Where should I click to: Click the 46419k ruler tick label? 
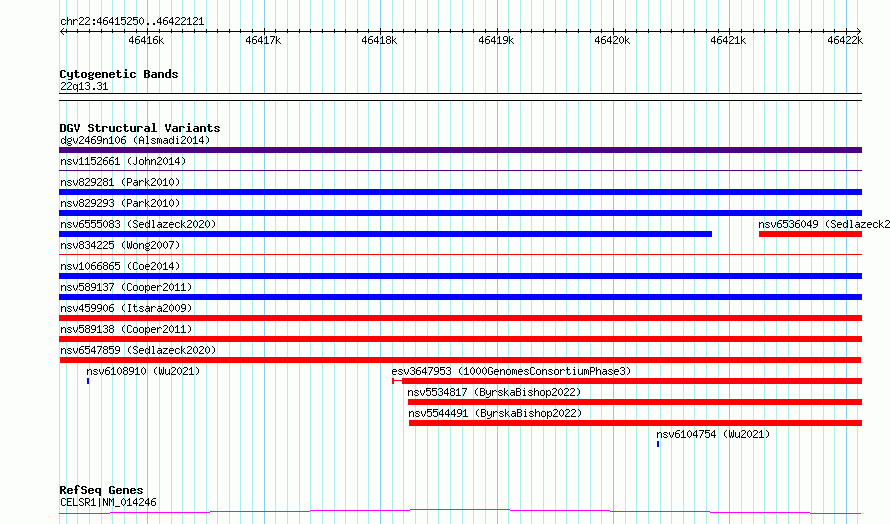[496, 40]
